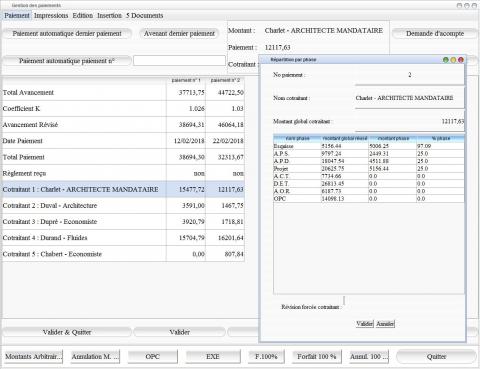Click % phase column header
This screenshot has width=480, height=369.
point(441,138)
